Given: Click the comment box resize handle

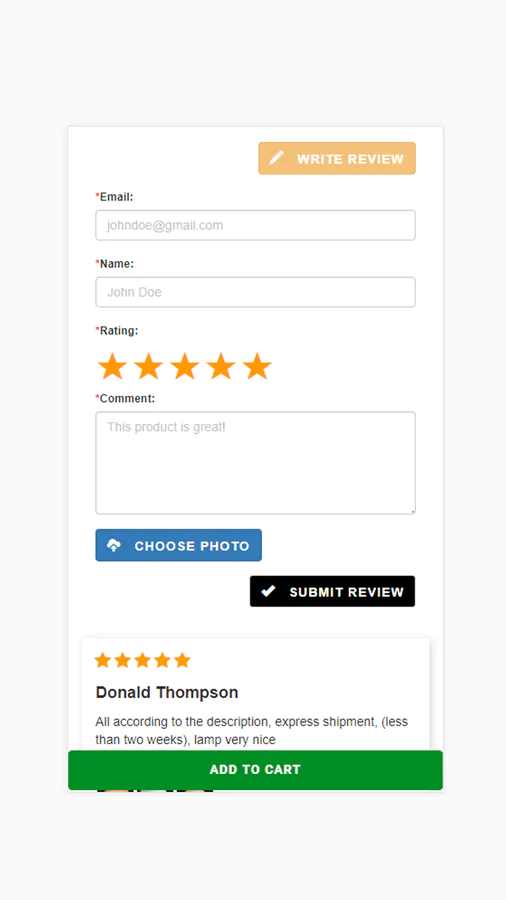Looking at the screenshot, I should pyautogui.click(x=412, y=511).
